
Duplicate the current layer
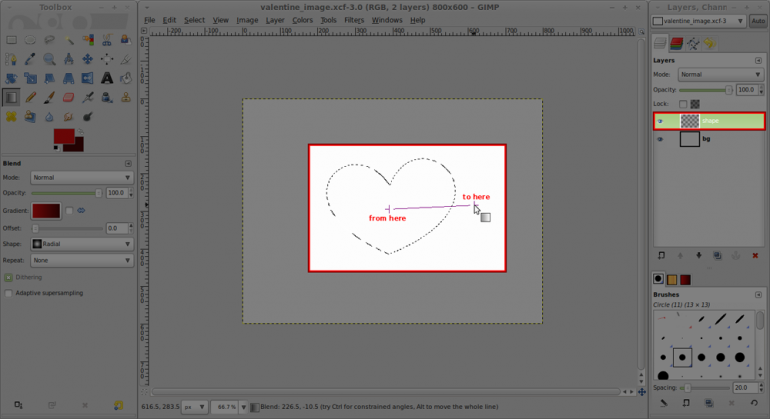(717, 255)
